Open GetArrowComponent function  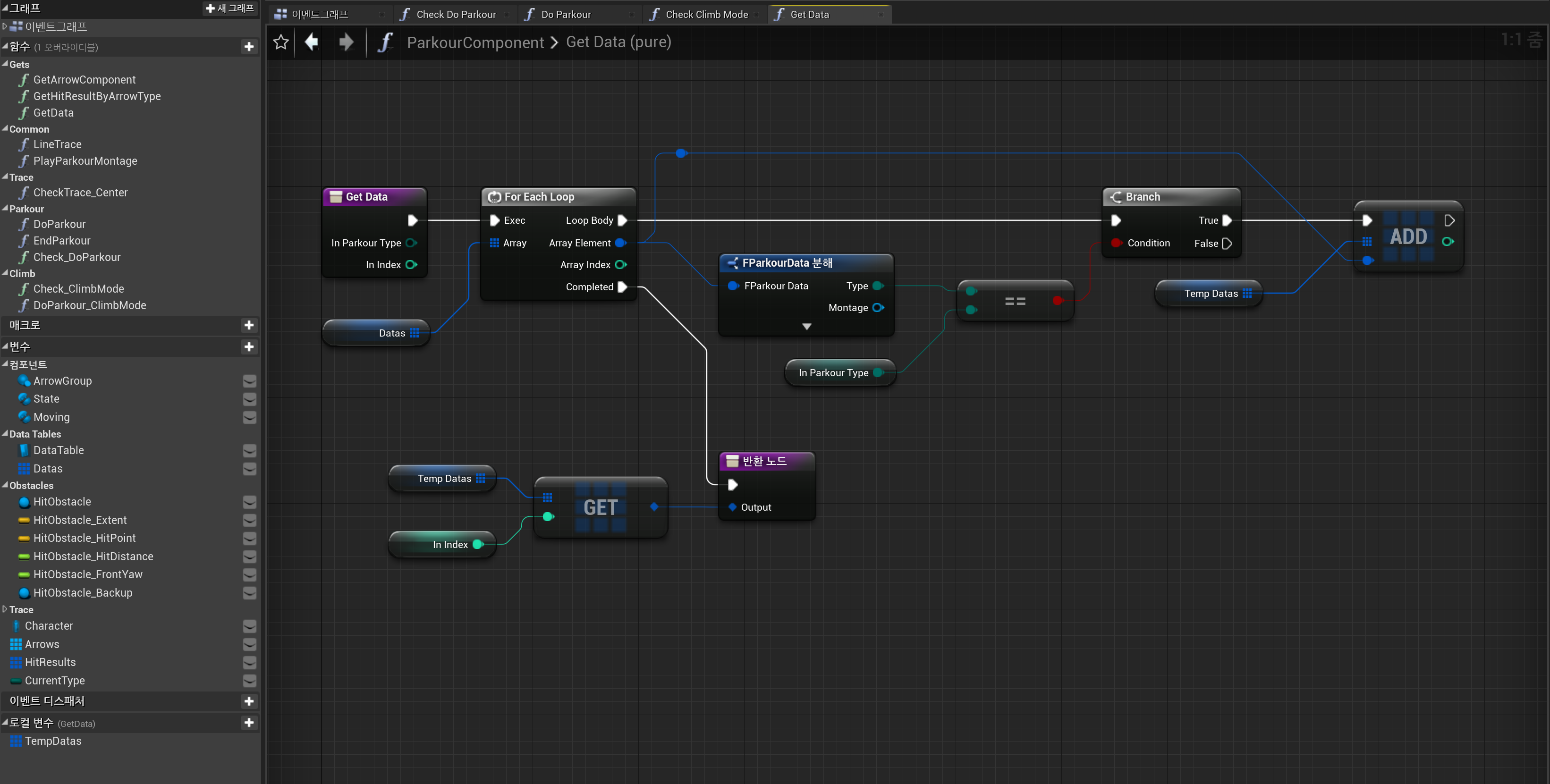84,79
